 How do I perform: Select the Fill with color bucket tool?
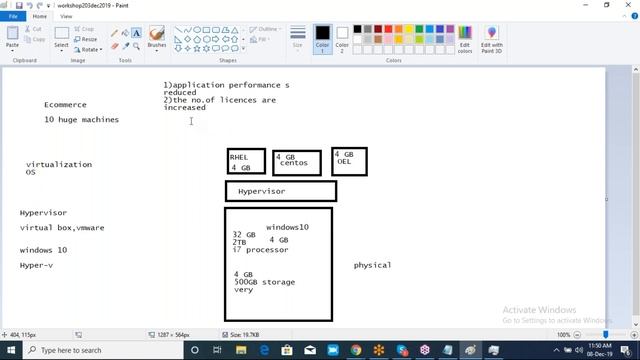[125, 33]
